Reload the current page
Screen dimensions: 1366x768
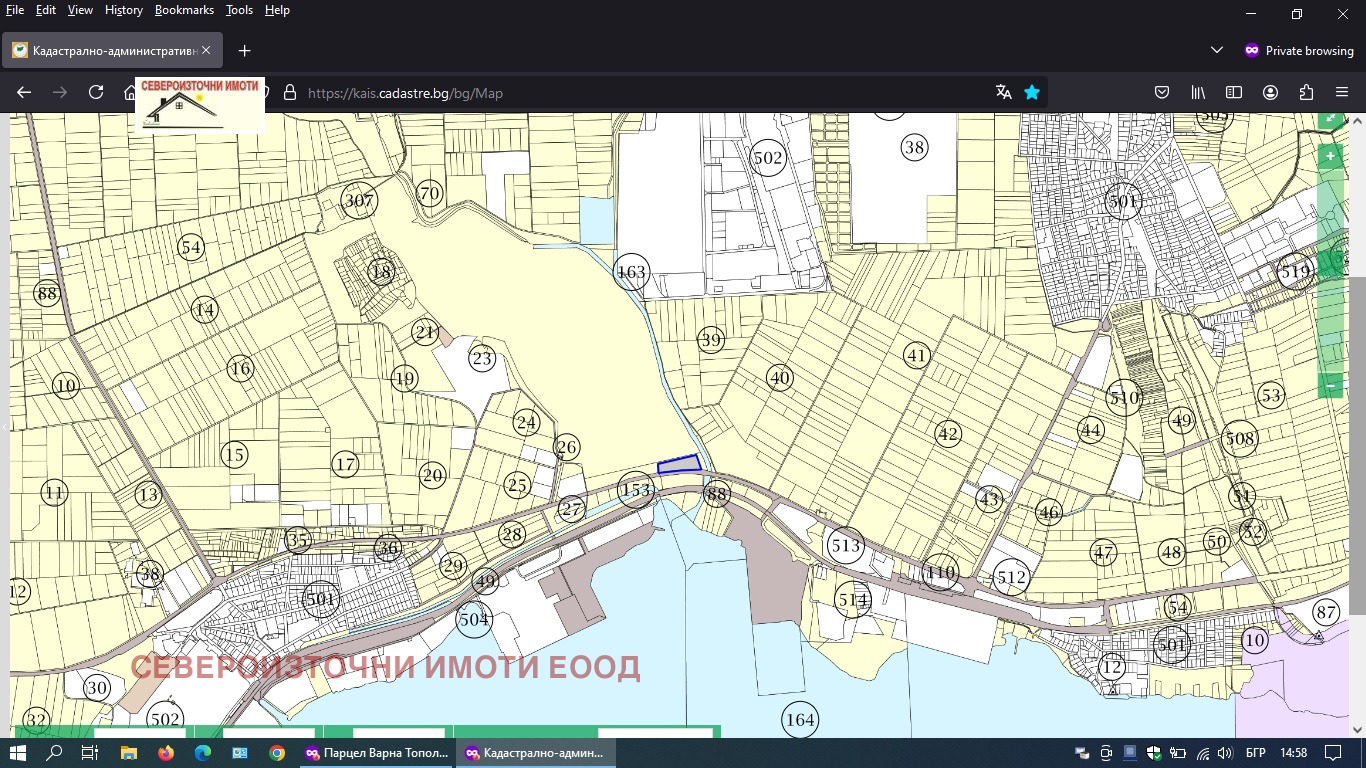(96, 92)
